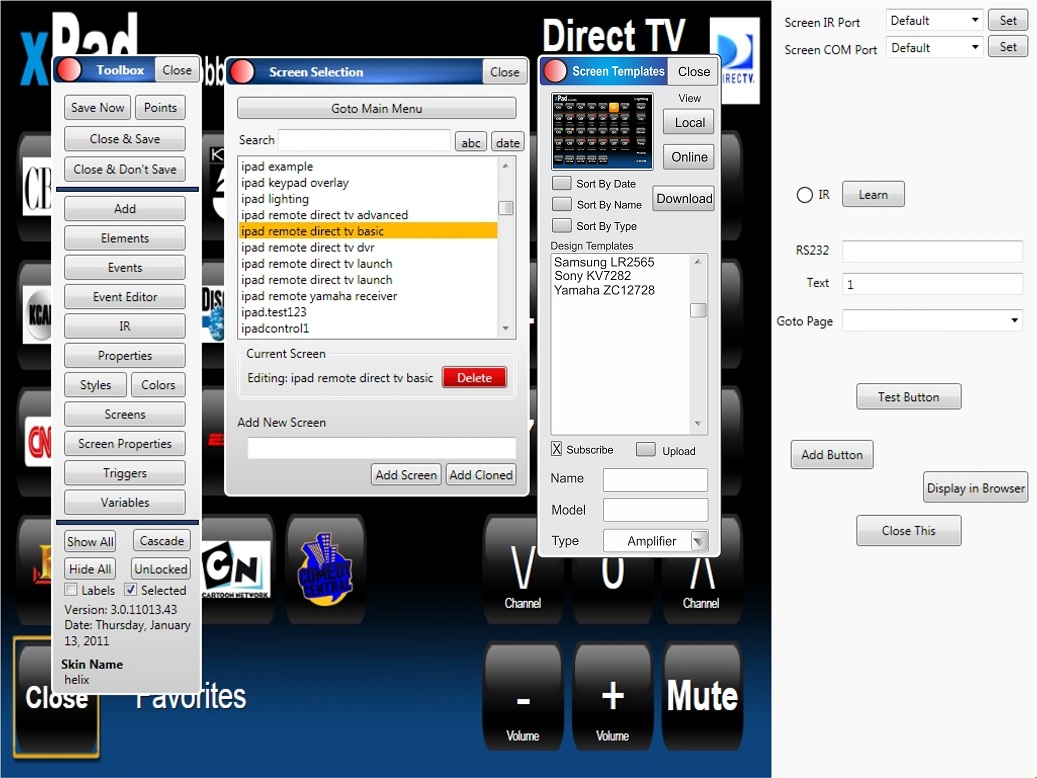Click the Show All button

click(x=90, y=542)
